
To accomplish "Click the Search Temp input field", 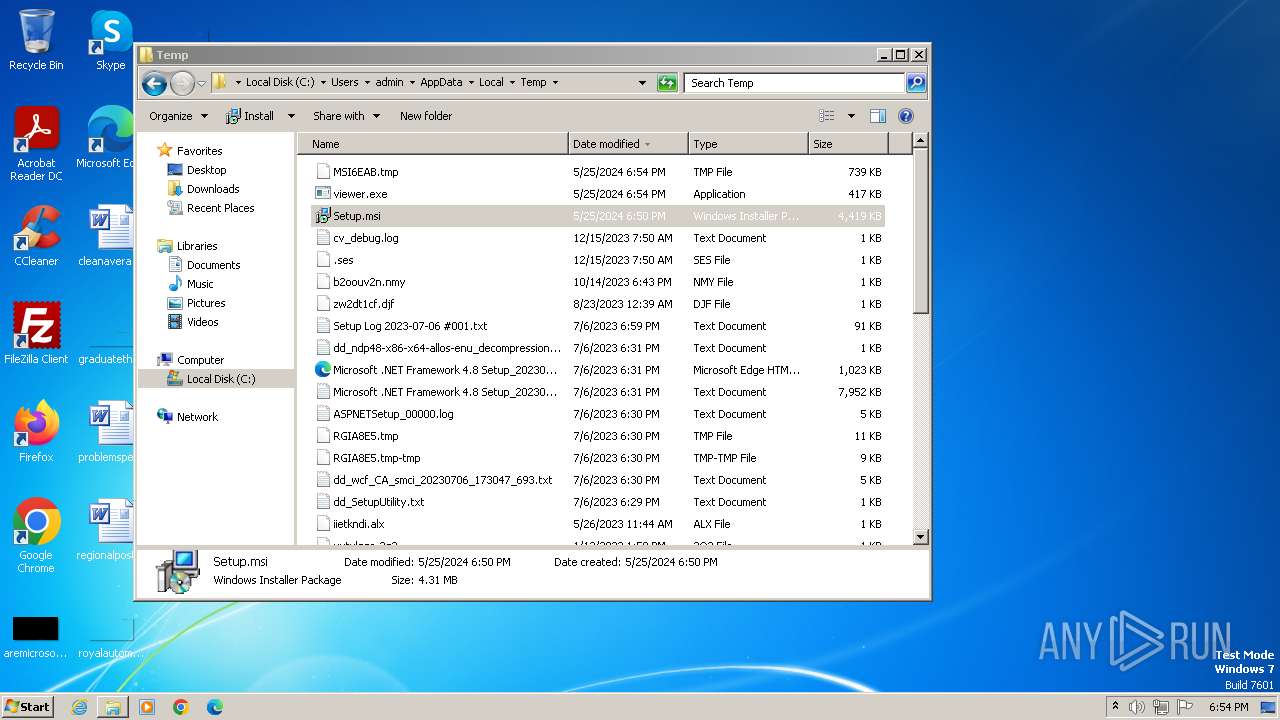I will (x=794, y=83).
